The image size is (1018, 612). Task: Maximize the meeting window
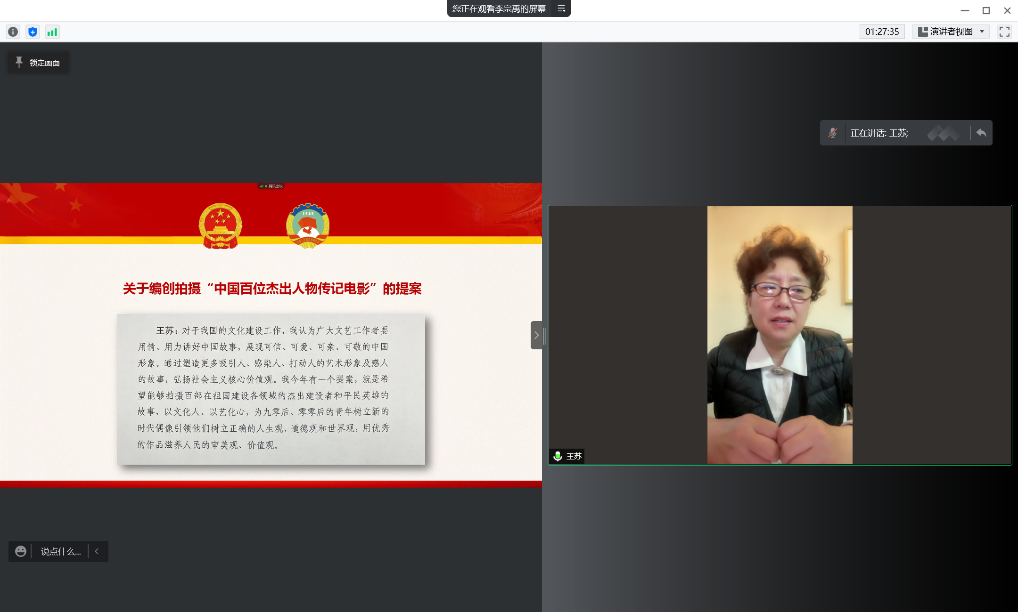tap(985, 10)
